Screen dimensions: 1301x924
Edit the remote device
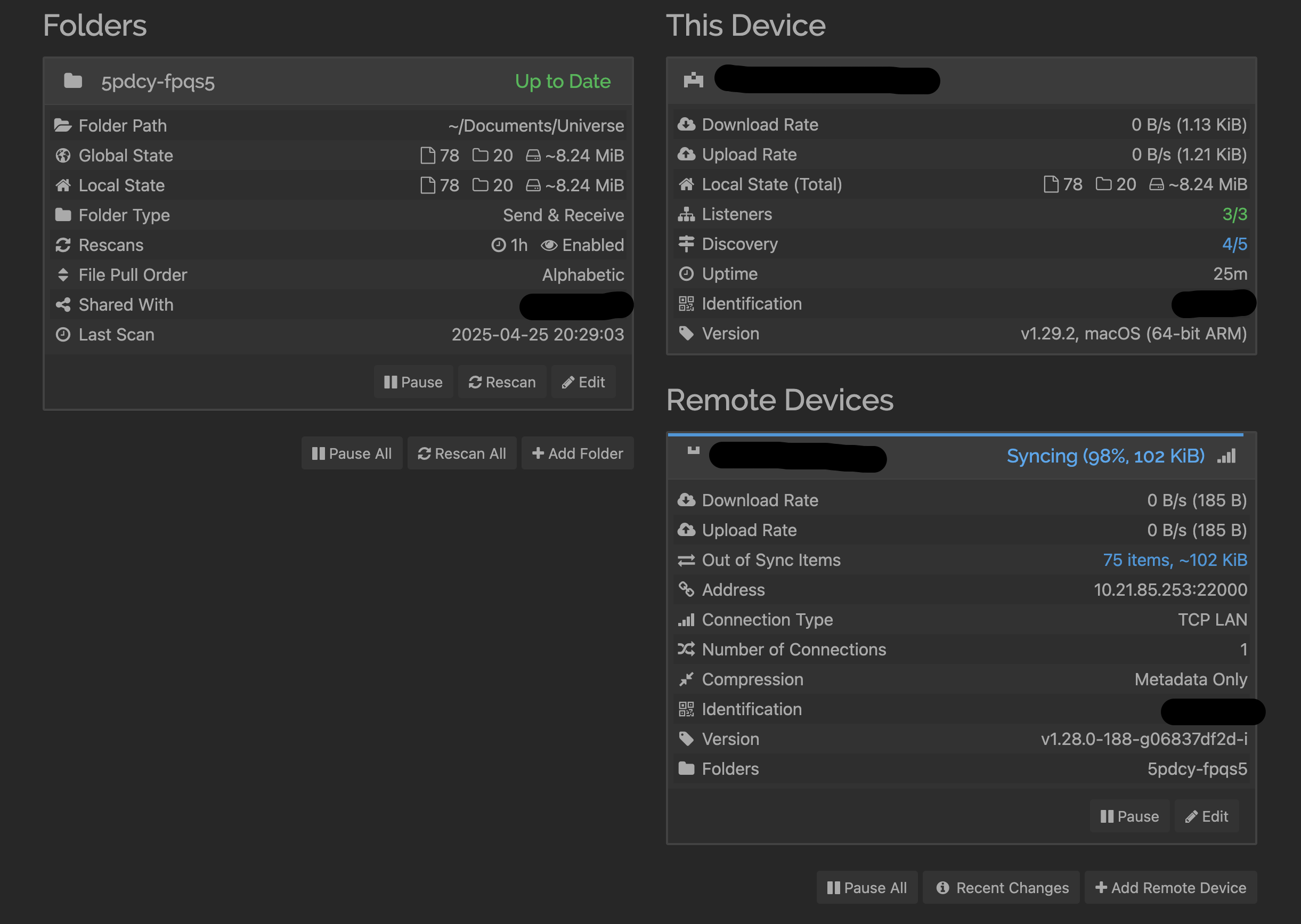pyautogui.click(x=1207, y=816)
